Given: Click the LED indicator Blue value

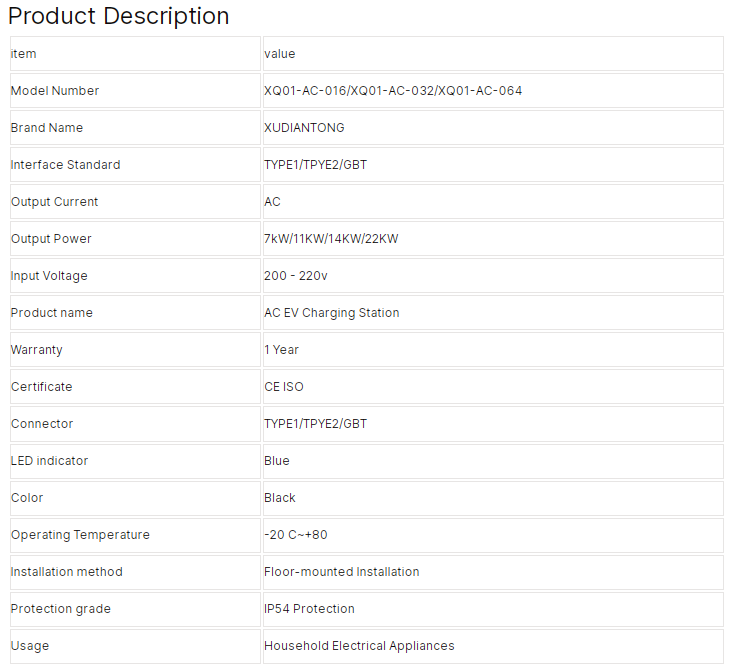Looking at the screenshot, I should click(277, 461).
